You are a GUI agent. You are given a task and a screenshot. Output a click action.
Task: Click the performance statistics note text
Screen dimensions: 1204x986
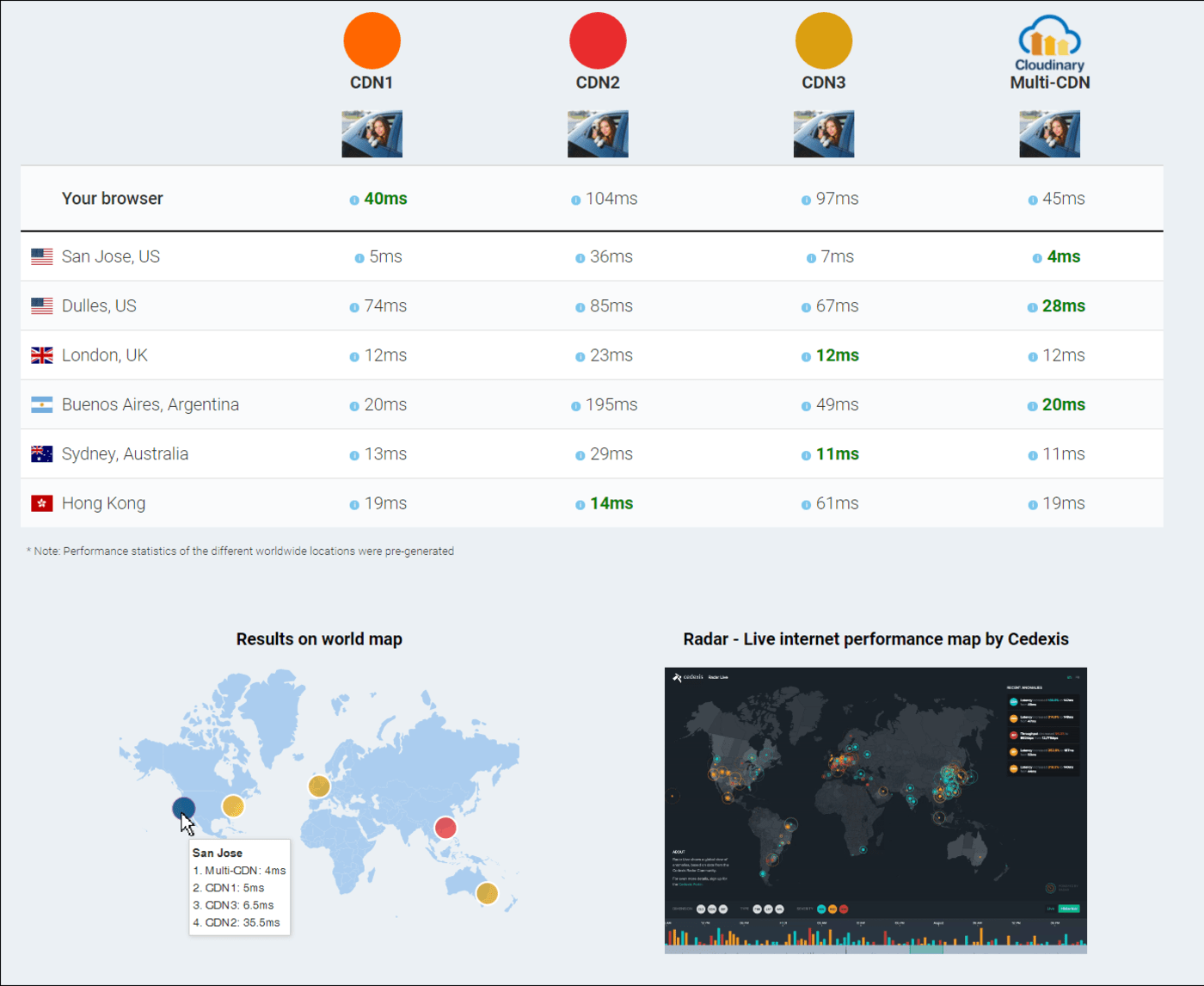240,552
